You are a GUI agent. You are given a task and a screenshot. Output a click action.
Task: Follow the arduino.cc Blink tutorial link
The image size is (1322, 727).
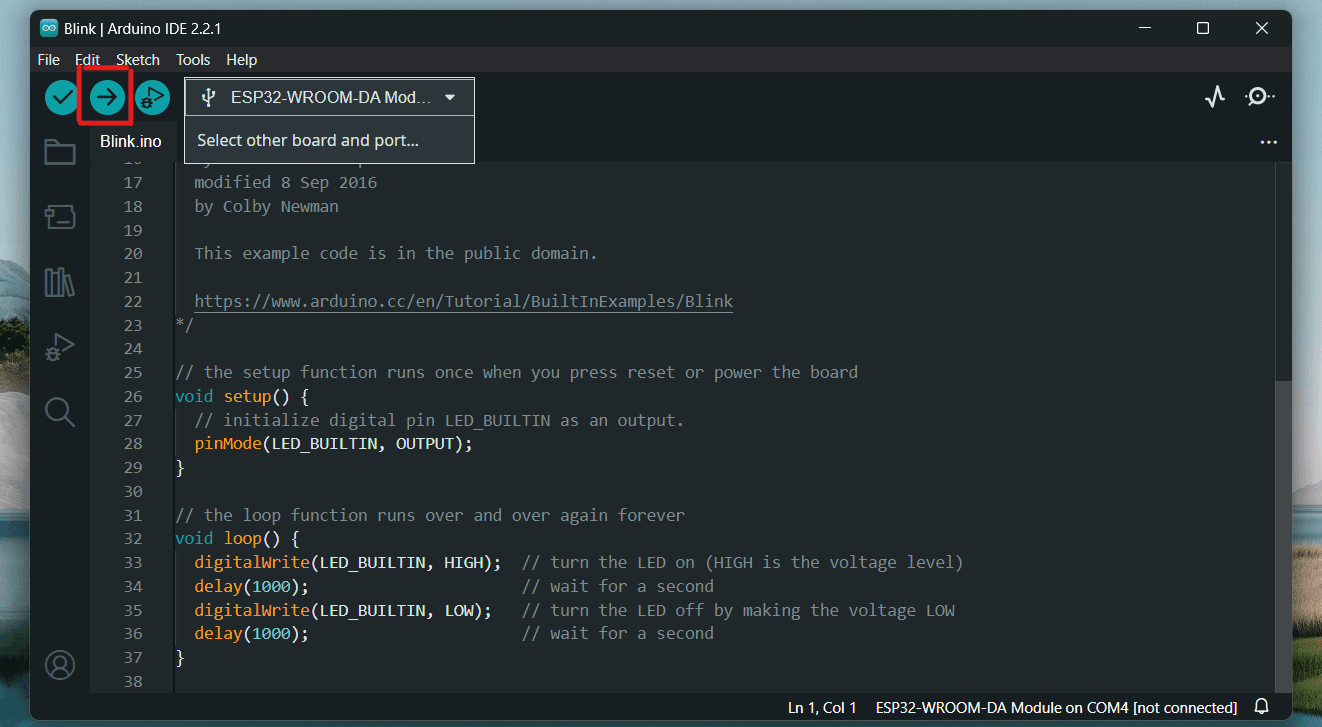[x=463, y=301]
